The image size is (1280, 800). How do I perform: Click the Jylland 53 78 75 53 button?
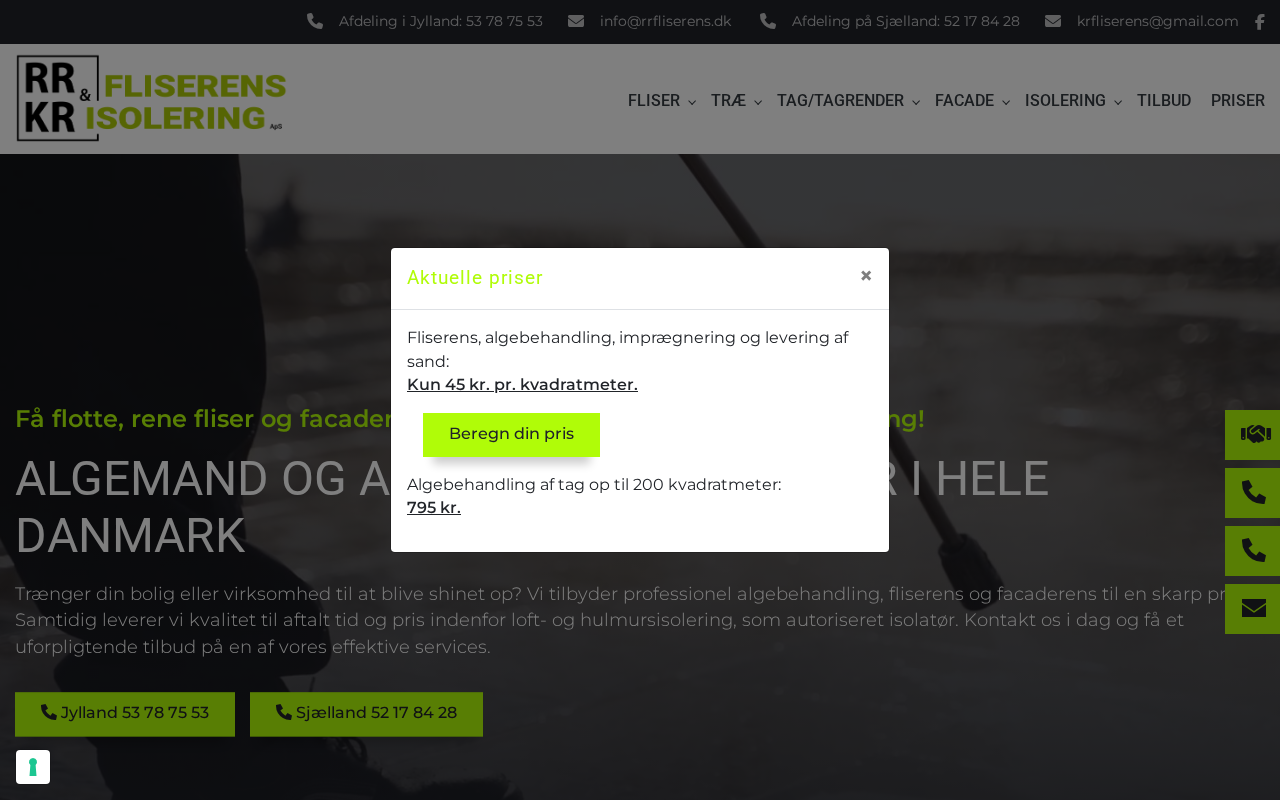click(x=125, y=714)
